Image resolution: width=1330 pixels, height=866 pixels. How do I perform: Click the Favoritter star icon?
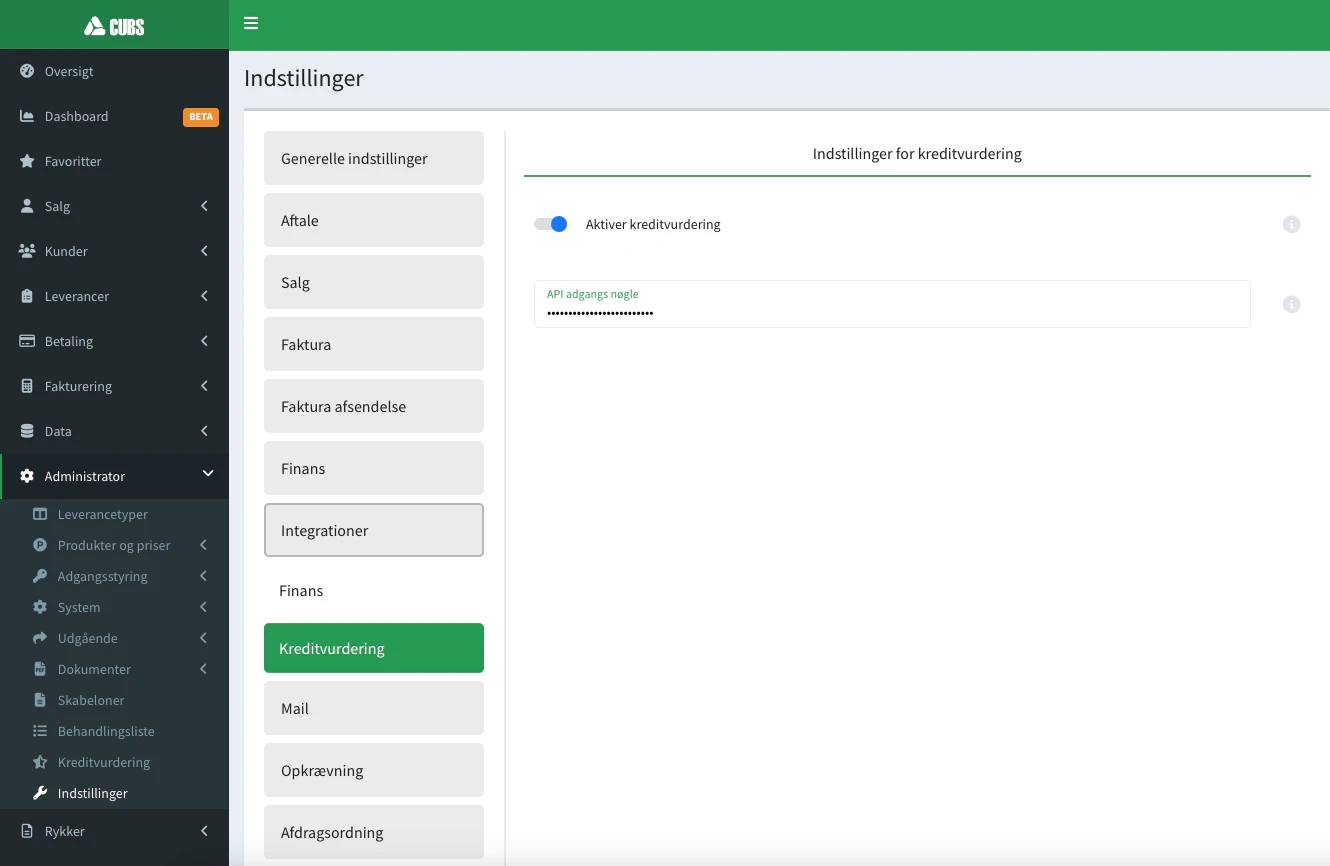tap(27, 161)
